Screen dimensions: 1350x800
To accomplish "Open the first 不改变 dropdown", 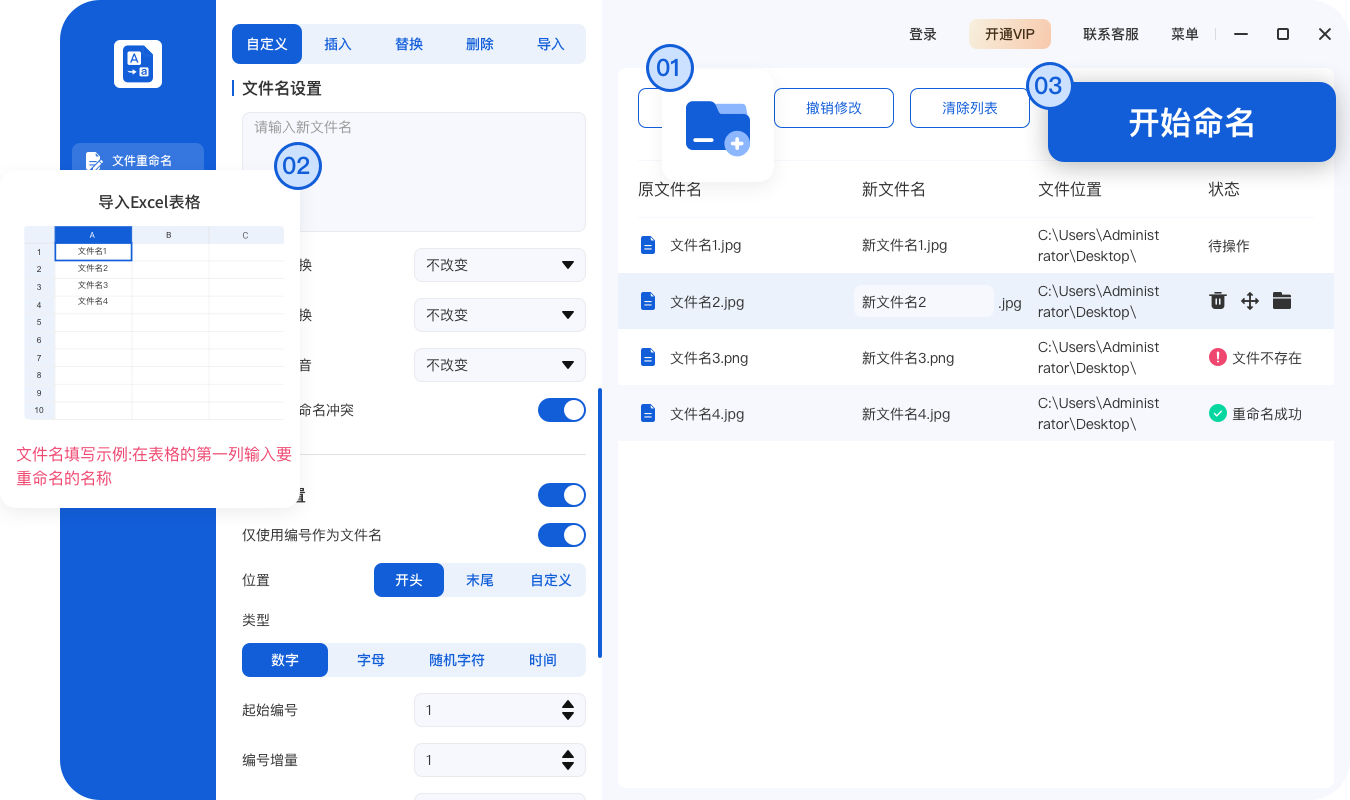I will click(x=499, y=264).
